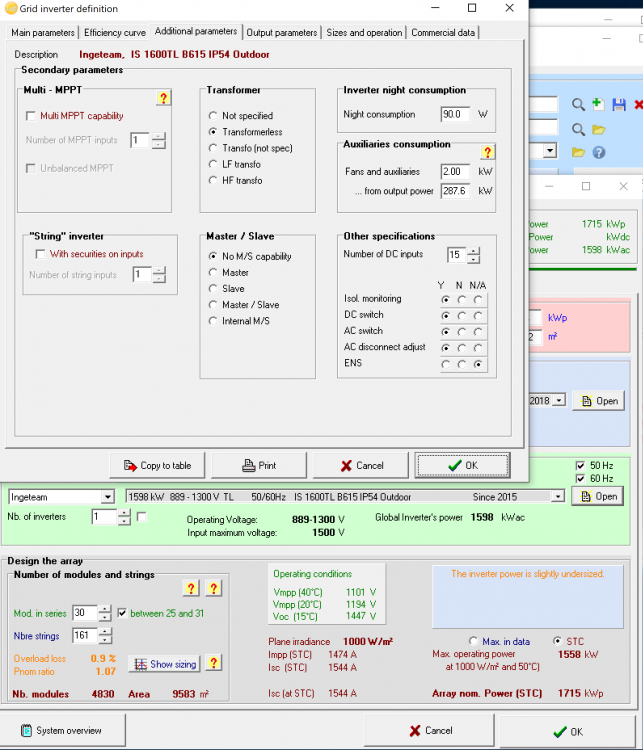
Task: Open Sizes and operation tab
Action: 364,33
